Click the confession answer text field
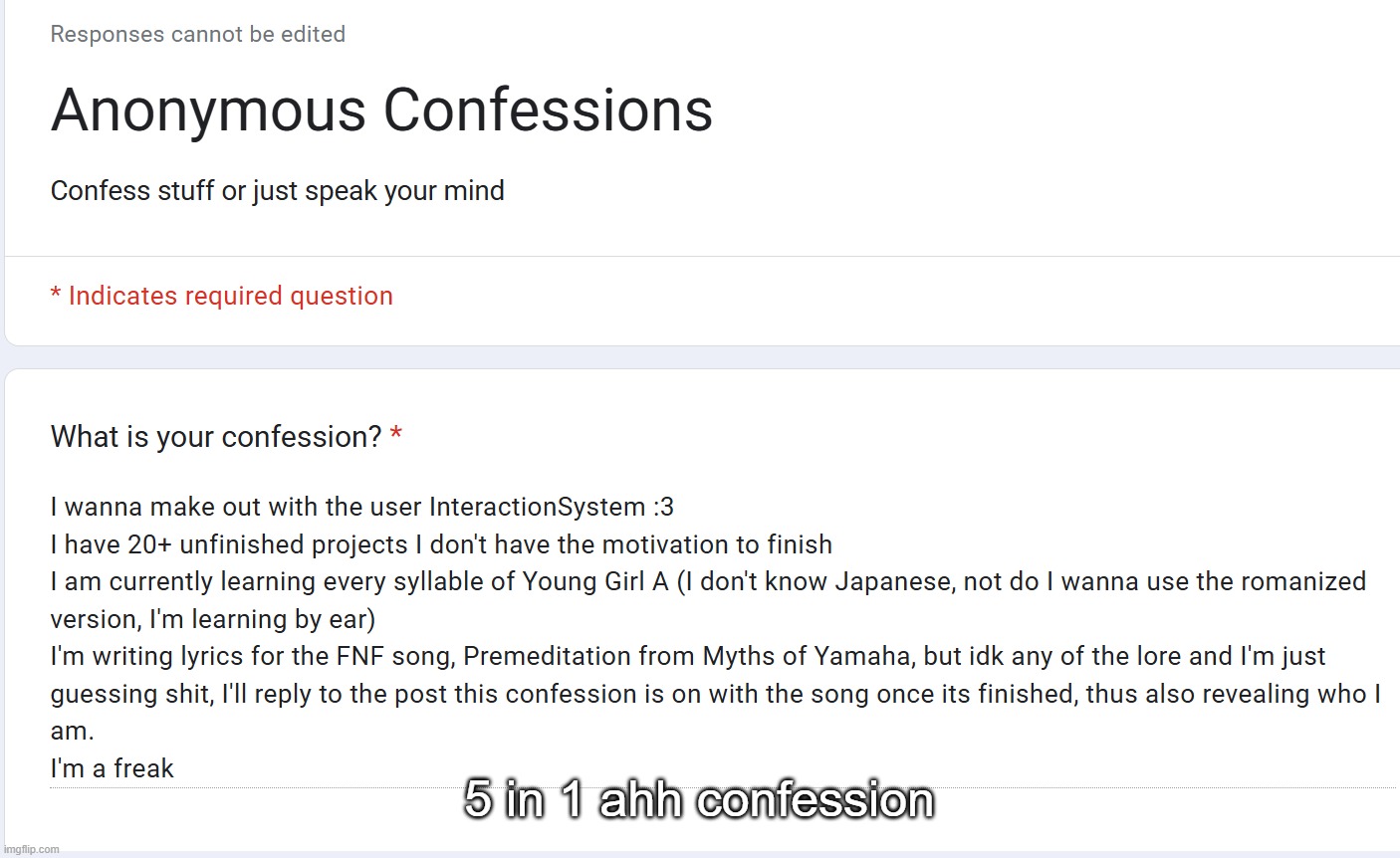This screenshot has width=1400, height=858. (697, 637)
